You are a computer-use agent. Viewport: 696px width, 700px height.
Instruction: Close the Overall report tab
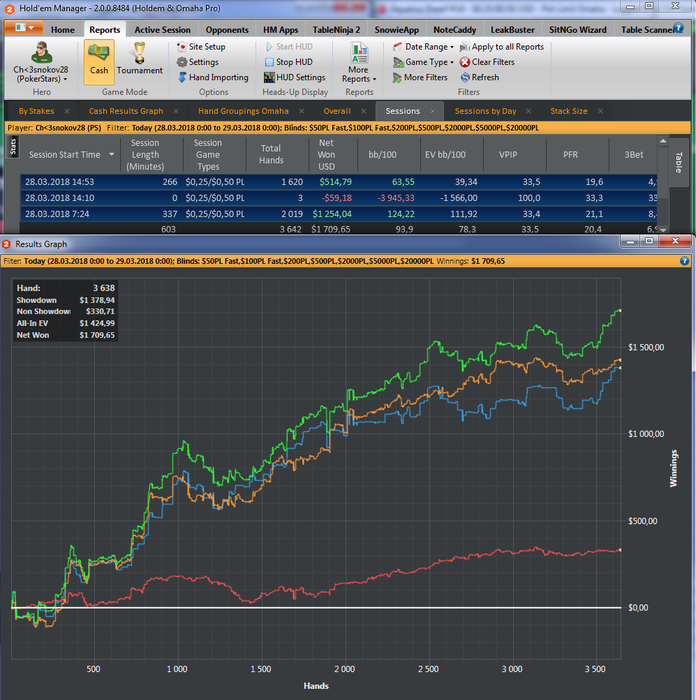click(x=364, y=111)
